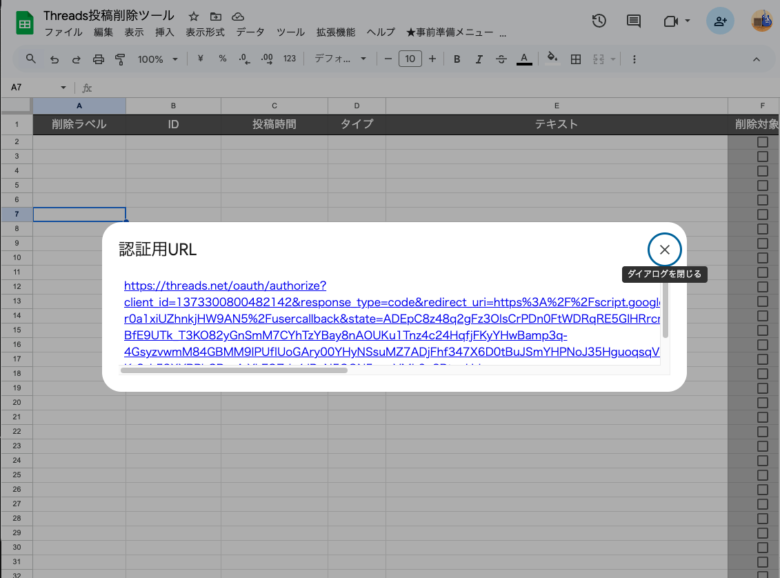Open the comments panel icon
780x578 pixels.
coord(633,21)
